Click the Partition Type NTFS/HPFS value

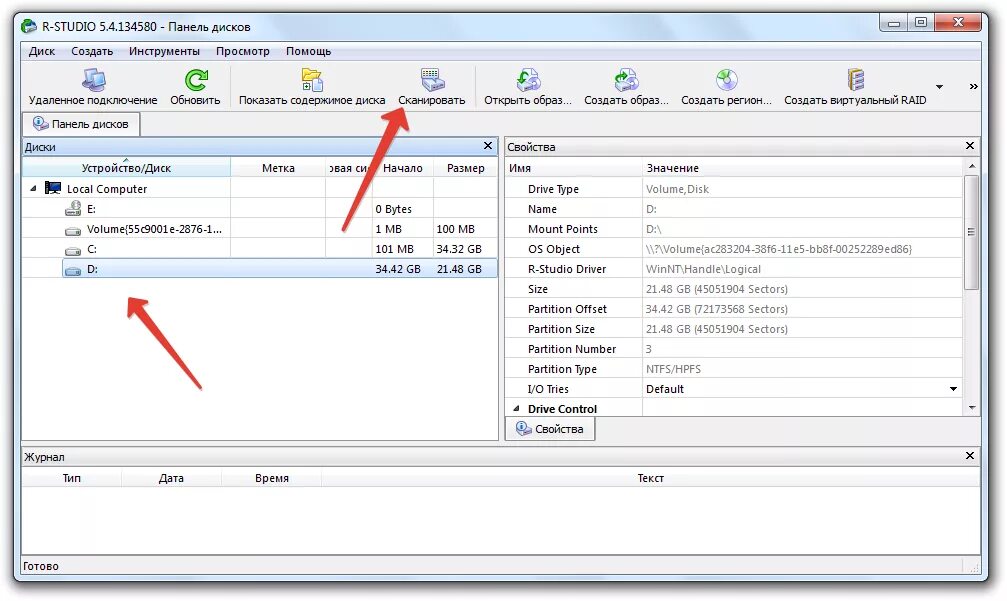pyautogui.click(x=673, y=369)
